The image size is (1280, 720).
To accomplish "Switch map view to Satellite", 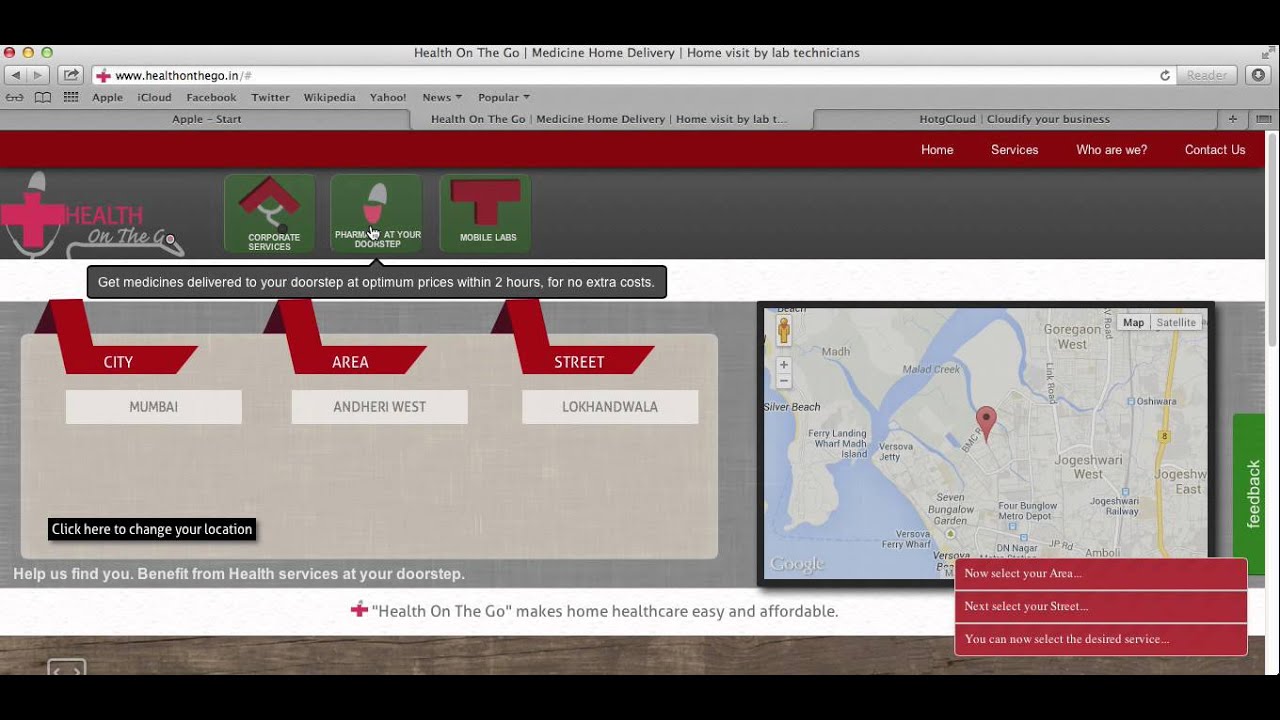I will (x=1176, y=322).
